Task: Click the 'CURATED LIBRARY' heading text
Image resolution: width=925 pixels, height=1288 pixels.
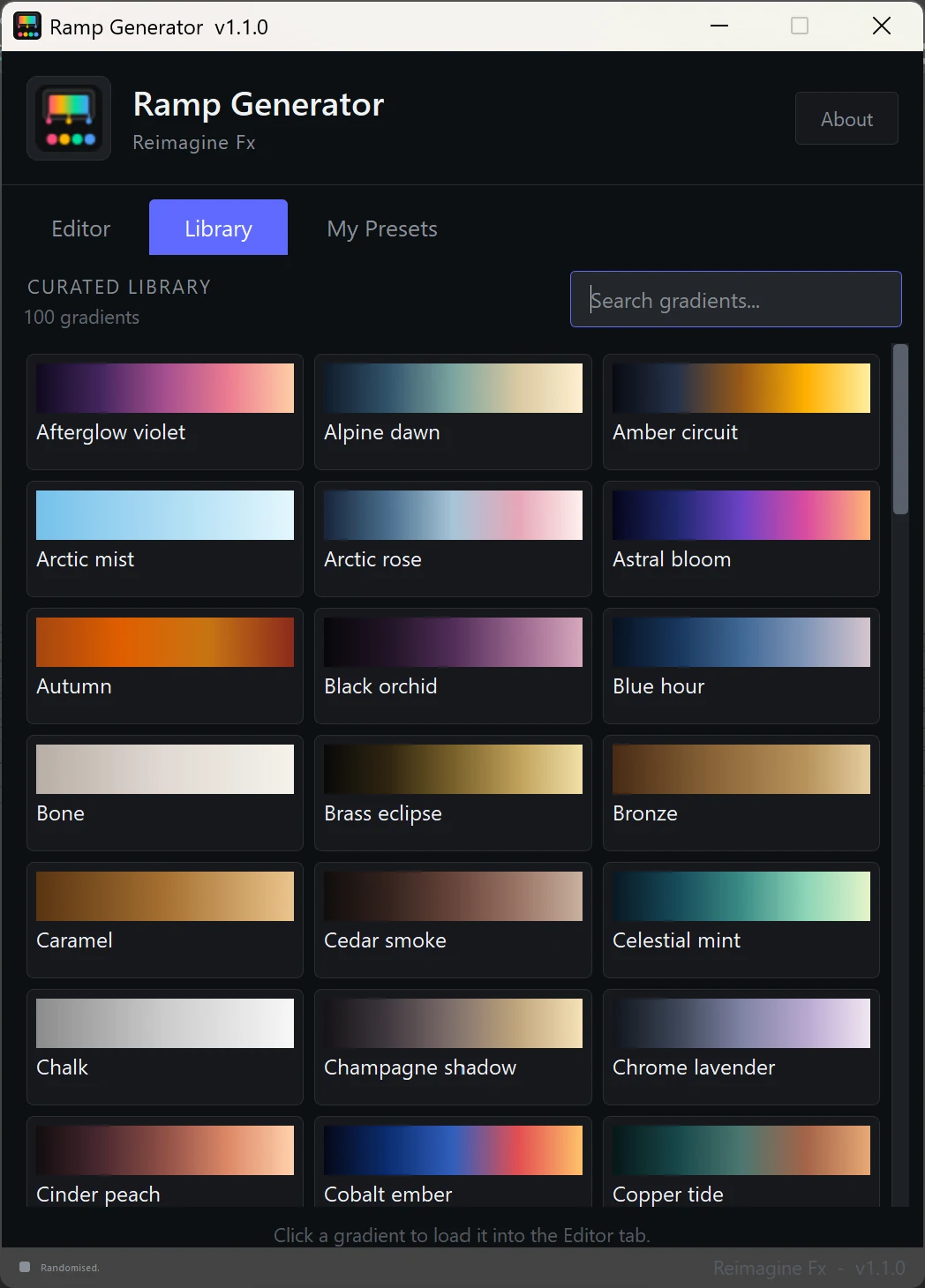Action: tap(119, 287)
